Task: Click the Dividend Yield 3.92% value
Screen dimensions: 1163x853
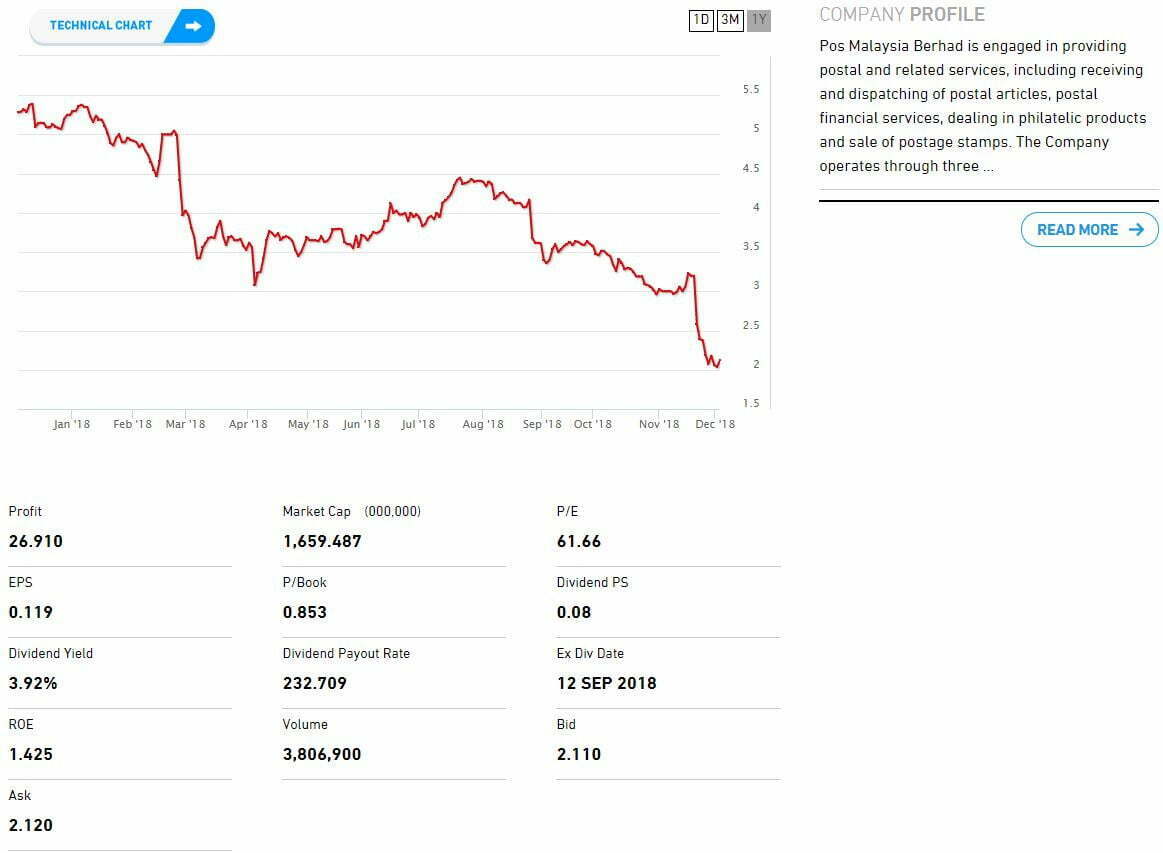Action: [33, 683]
